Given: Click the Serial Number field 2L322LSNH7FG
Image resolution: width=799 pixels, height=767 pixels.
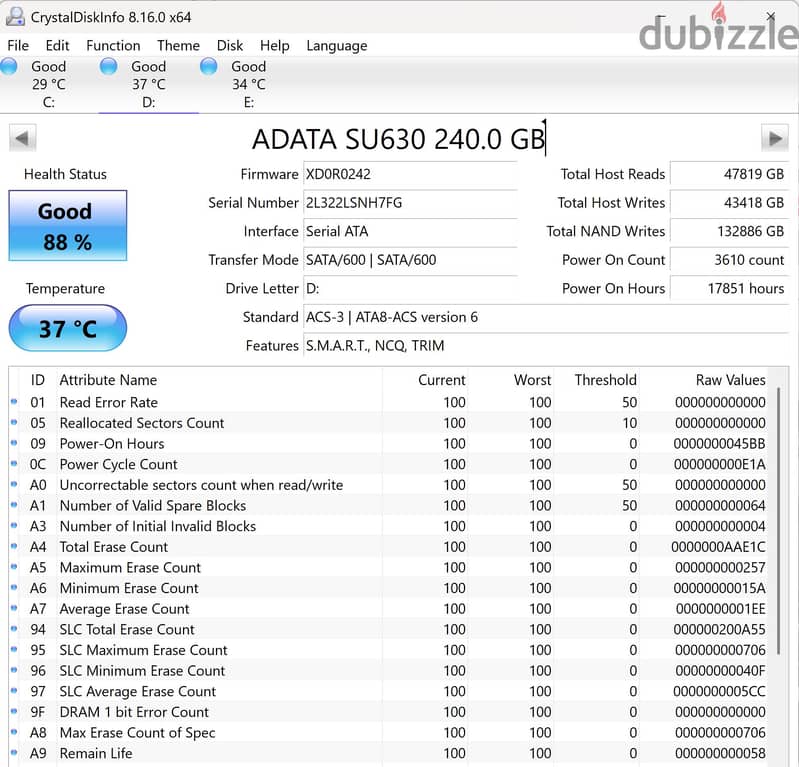Looking at the screenshot, I should [410, 203].
